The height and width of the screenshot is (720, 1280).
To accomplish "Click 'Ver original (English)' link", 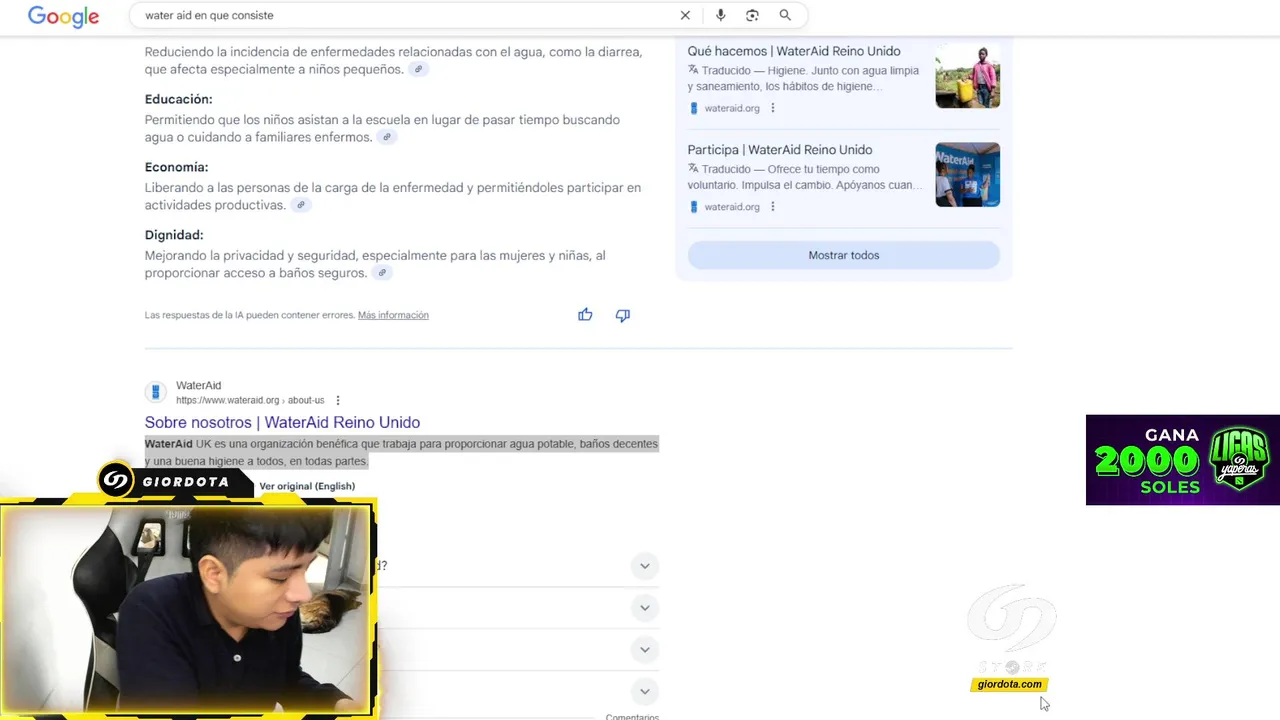I will [x=307, y=486].
